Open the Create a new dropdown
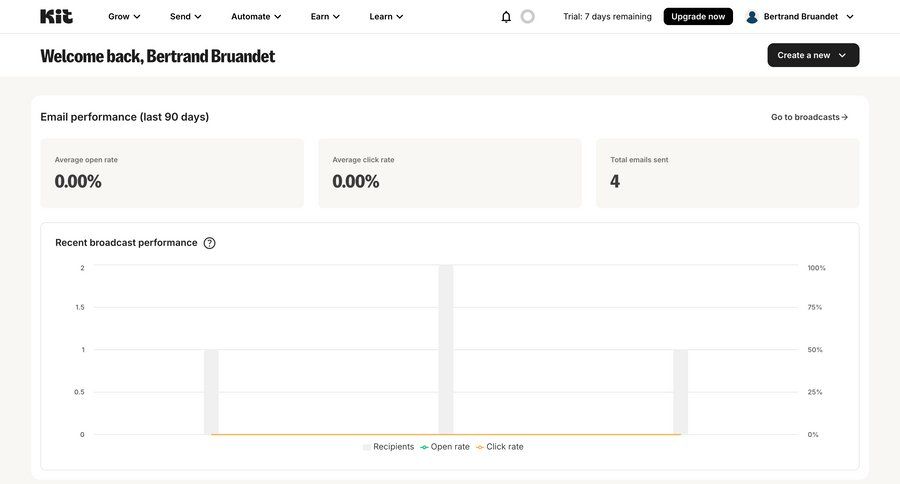The width and height of the screenshot is (900, 484). (813, 55)
